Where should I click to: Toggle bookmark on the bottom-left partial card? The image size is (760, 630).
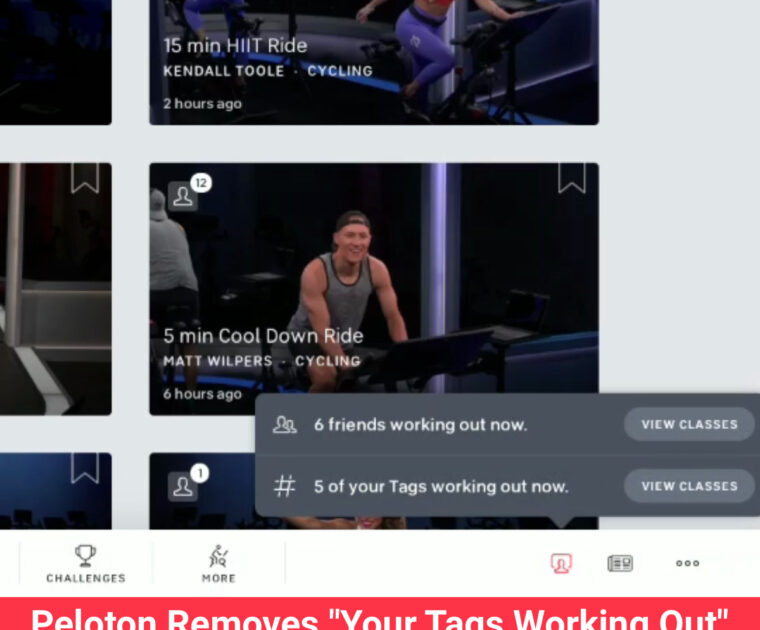coord(84,467)
